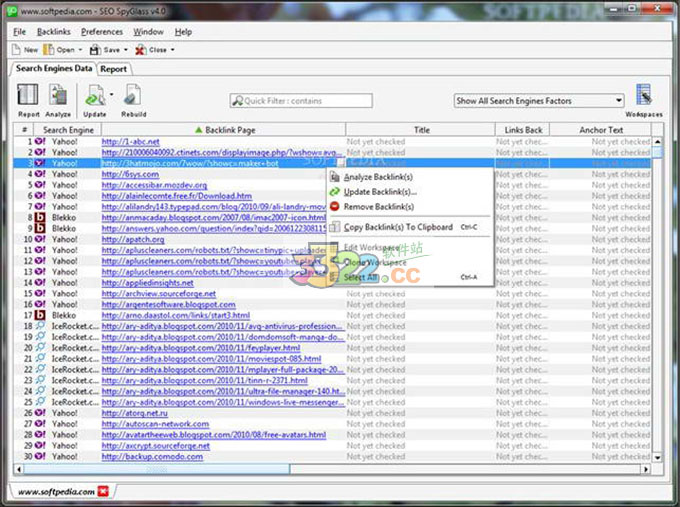Open the dropdown arrow next to Open

80,50
